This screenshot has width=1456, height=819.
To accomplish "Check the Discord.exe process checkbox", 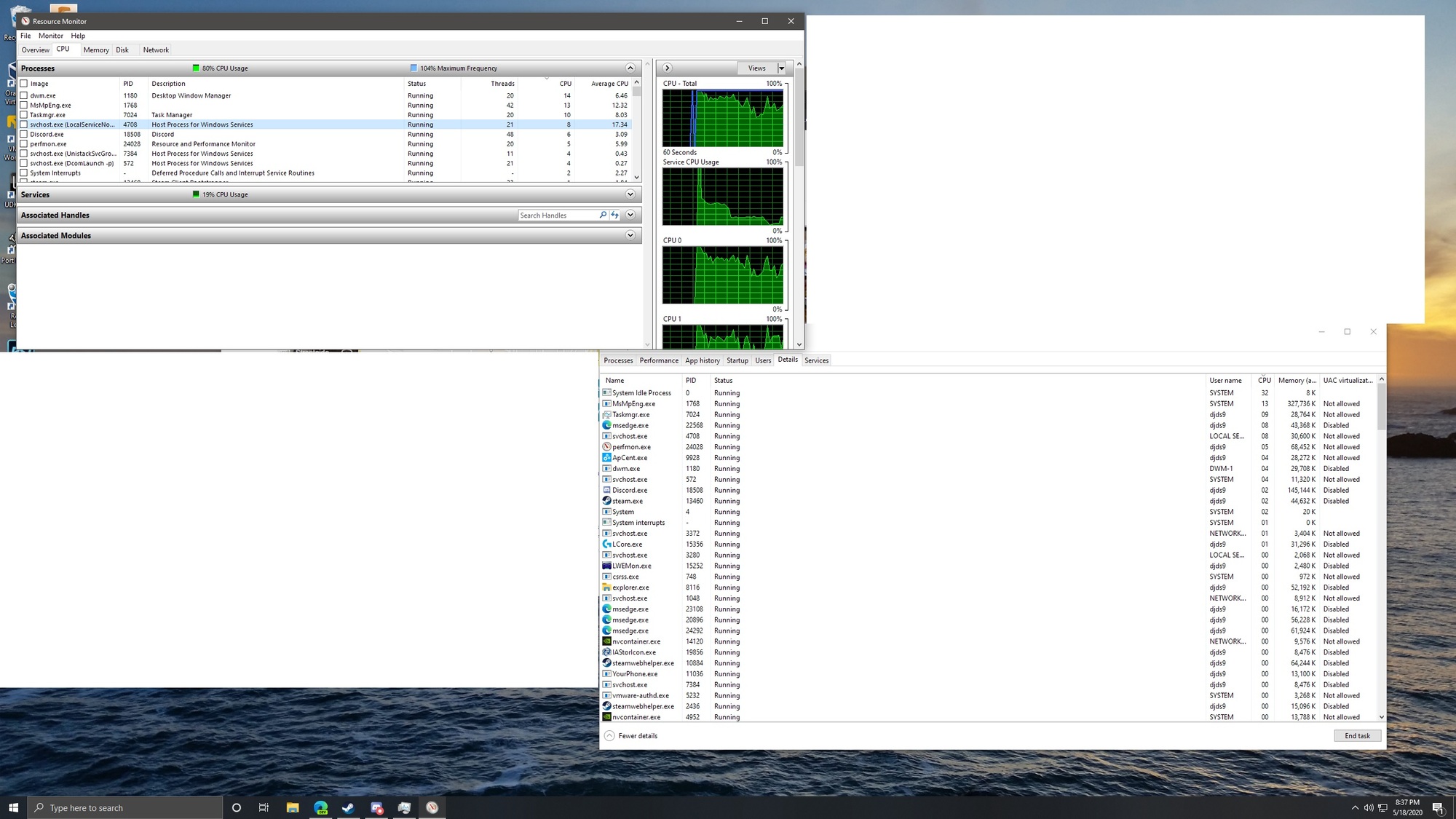I will point(24,134).
